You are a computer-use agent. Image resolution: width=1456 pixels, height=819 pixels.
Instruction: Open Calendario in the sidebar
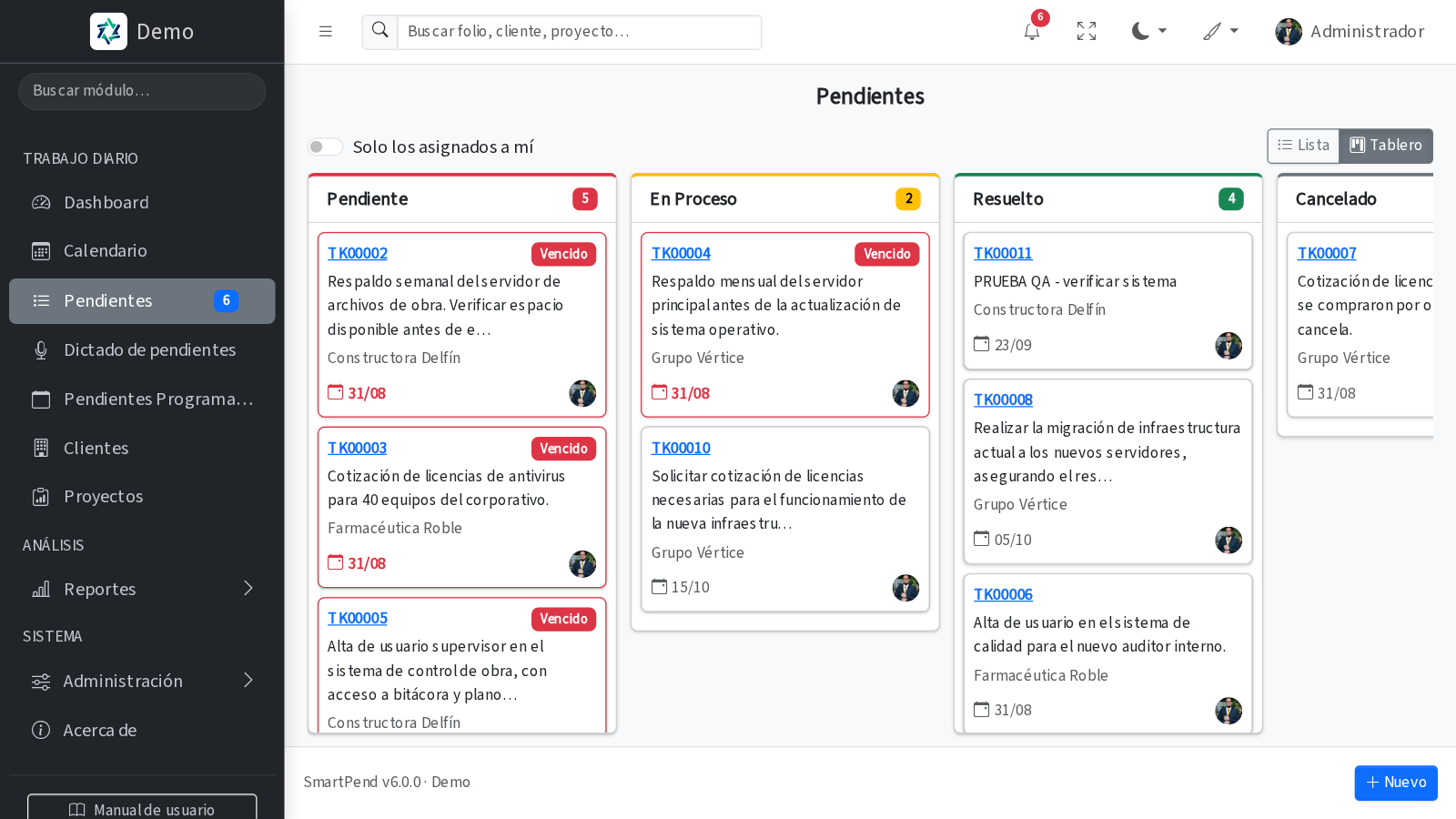(142, 251)
